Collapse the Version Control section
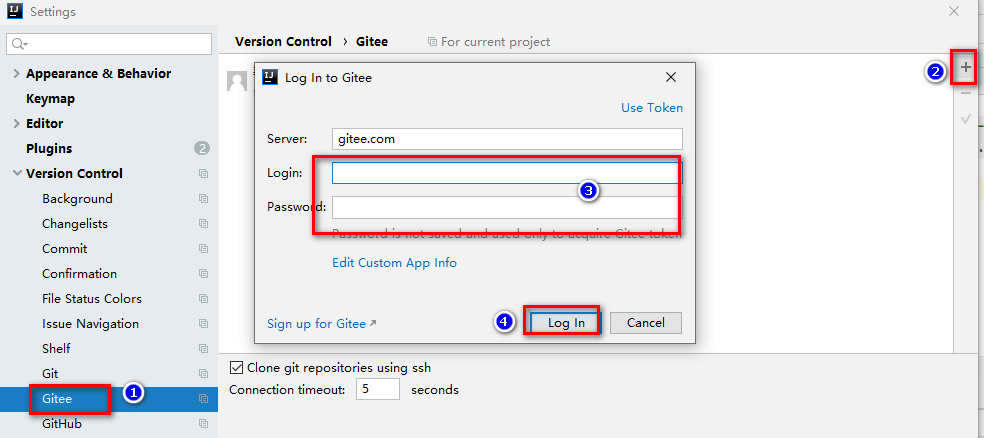 [16, 174]
